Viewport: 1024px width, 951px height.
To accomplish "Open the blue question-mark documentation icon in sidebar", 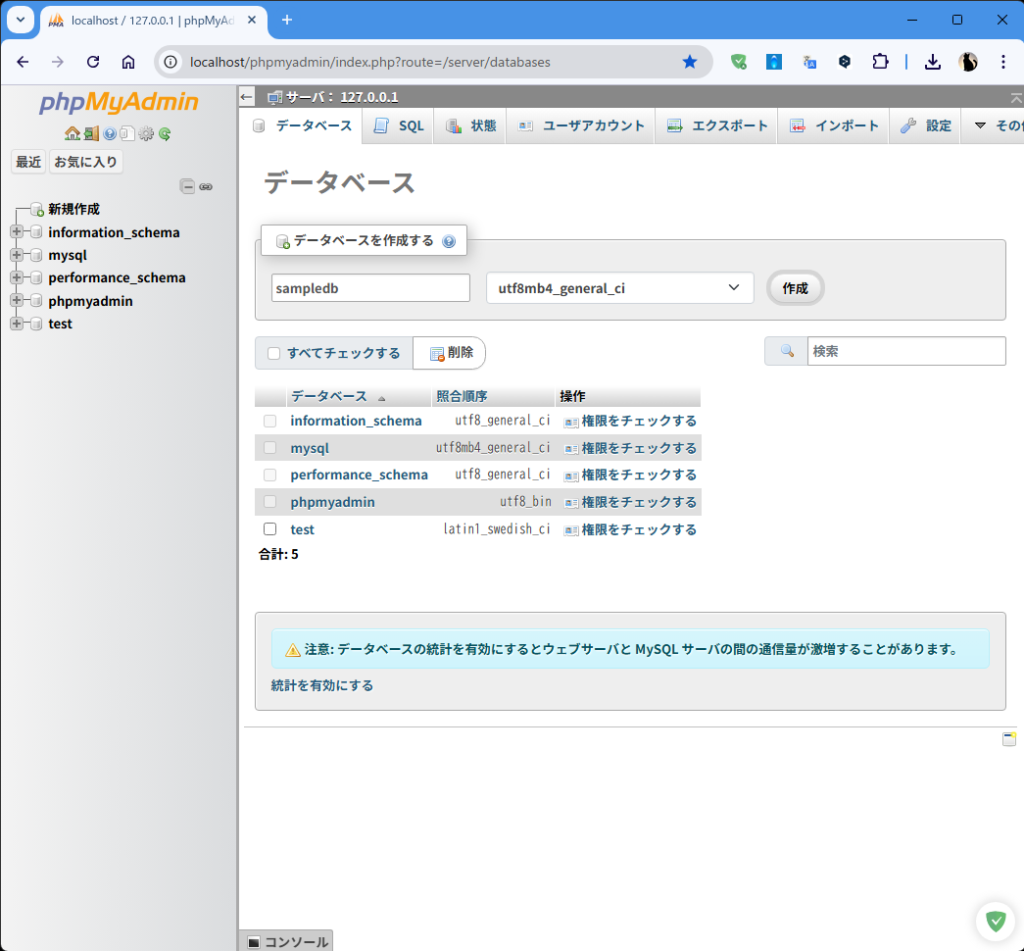I will [110, 134].
